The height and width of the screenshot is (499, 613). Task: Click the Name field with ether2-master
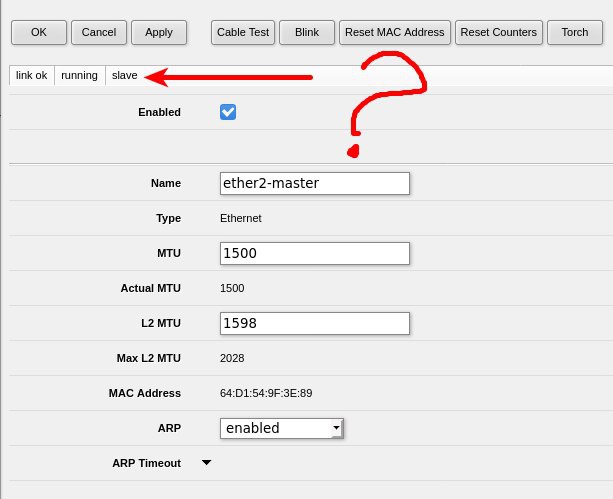[315, 183]
